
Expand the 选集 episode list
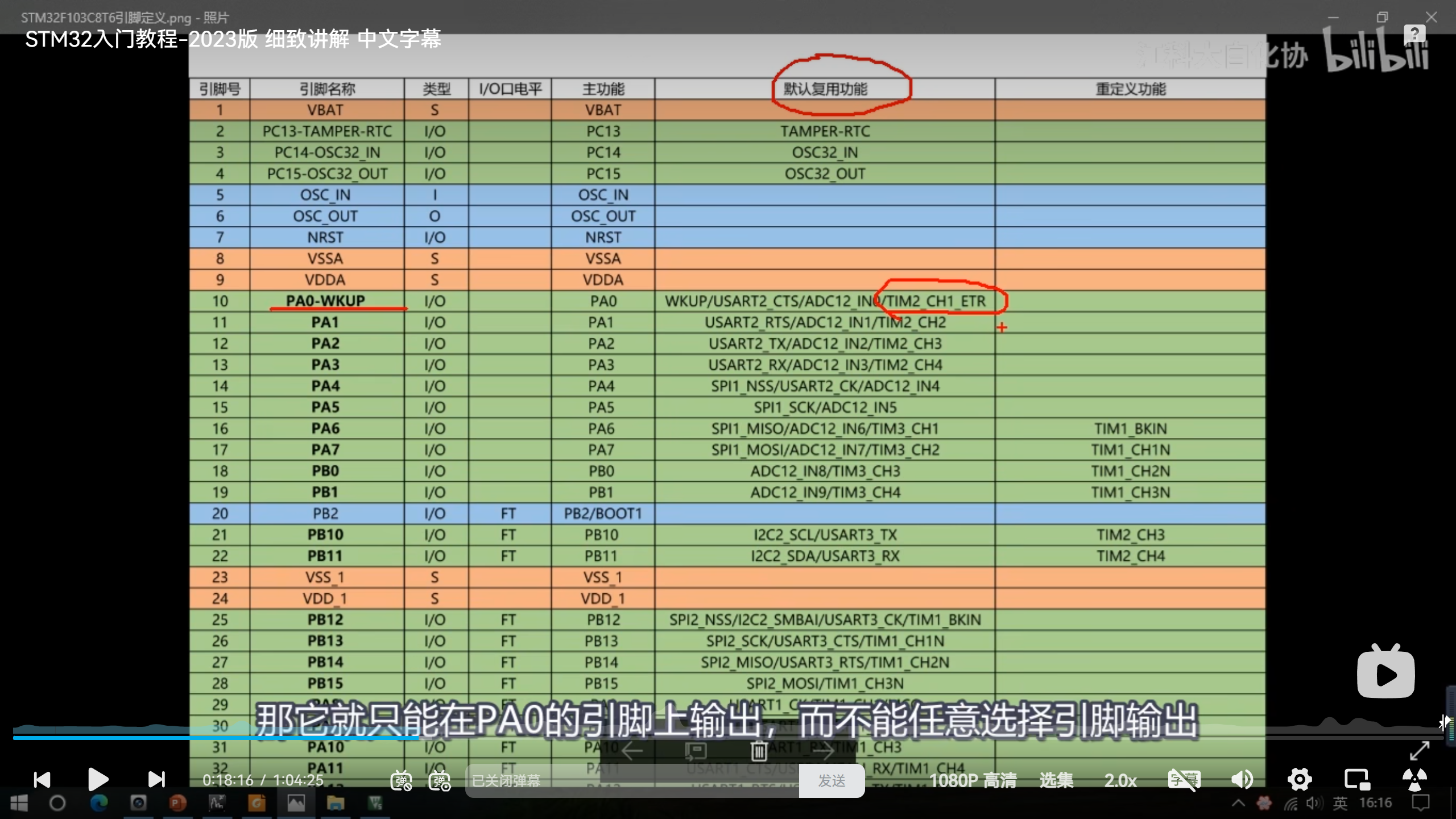tap(1056, 780)
